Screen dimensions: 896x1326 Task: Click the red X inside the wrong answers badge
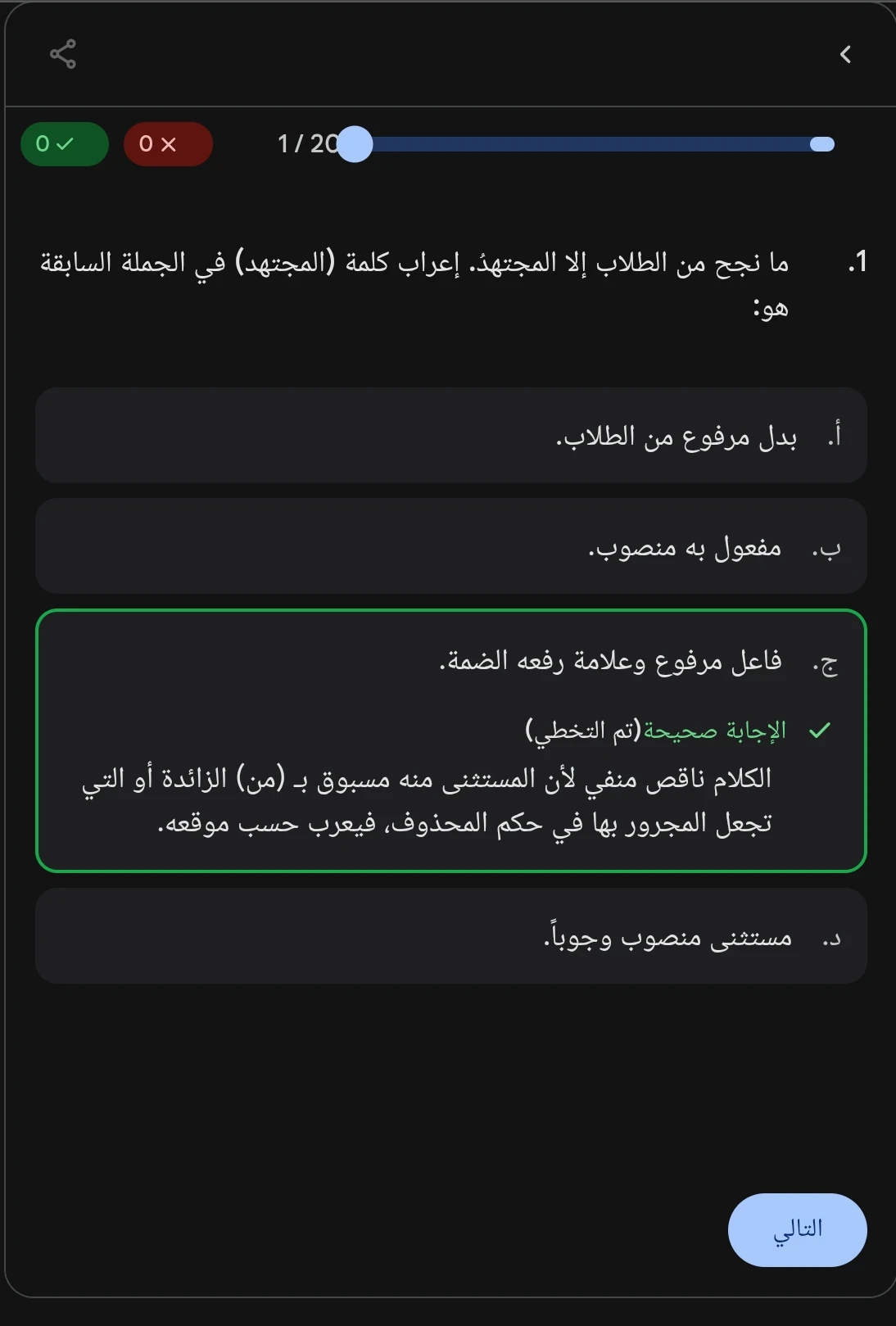click(x=171, y=143)
